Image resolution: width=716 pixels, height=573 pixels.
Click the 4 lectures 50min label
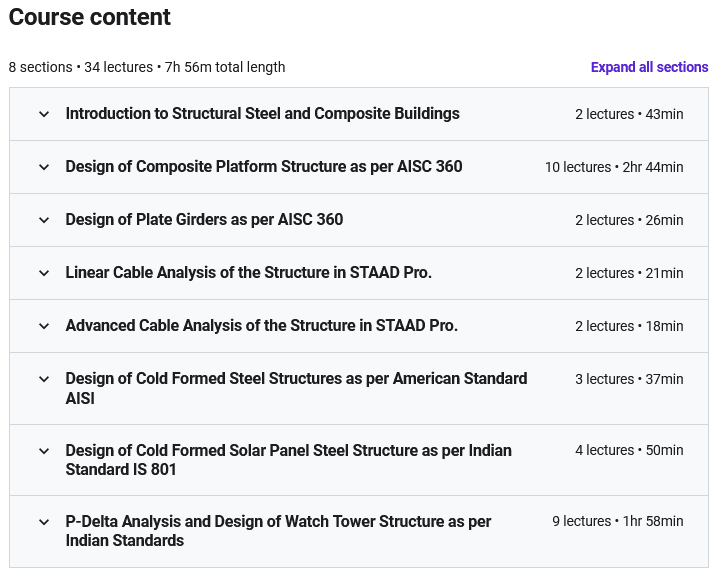tap(629, 450)
